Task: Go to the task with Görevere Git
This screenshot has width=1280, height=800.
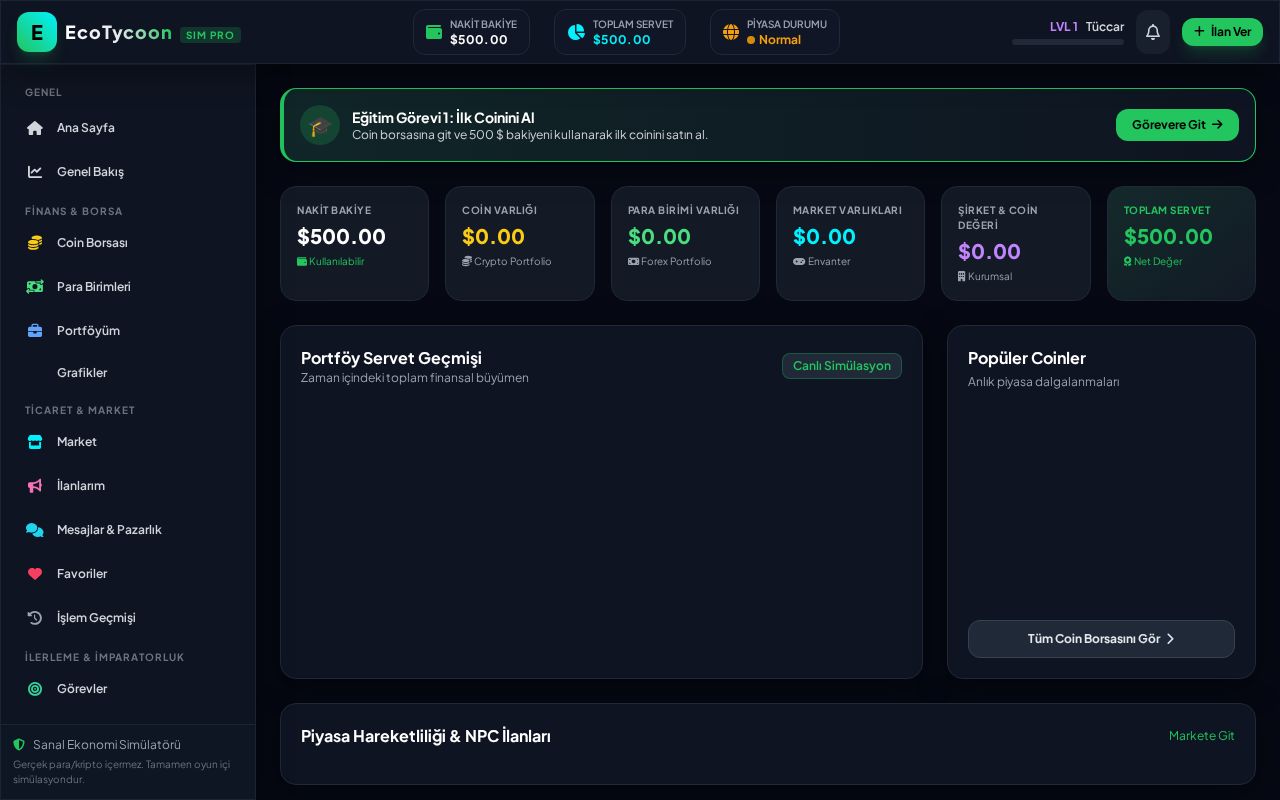Action: coord(1177,125)
